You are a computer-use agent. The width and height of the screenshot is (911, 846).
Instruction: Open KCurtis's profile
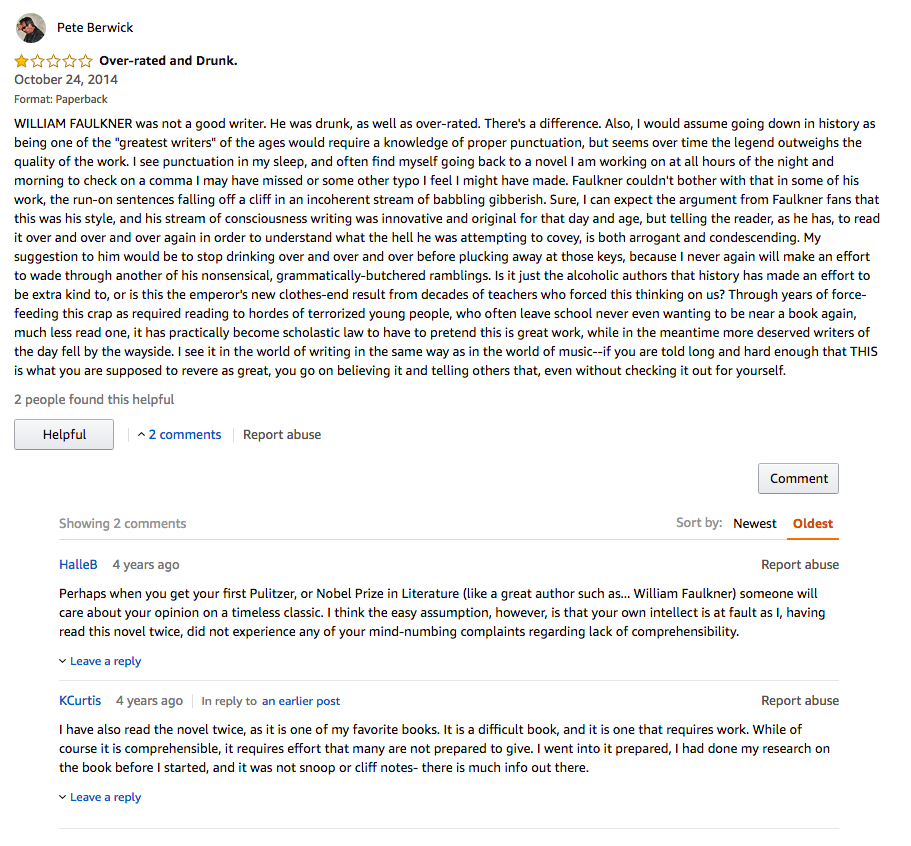(80, 701)
